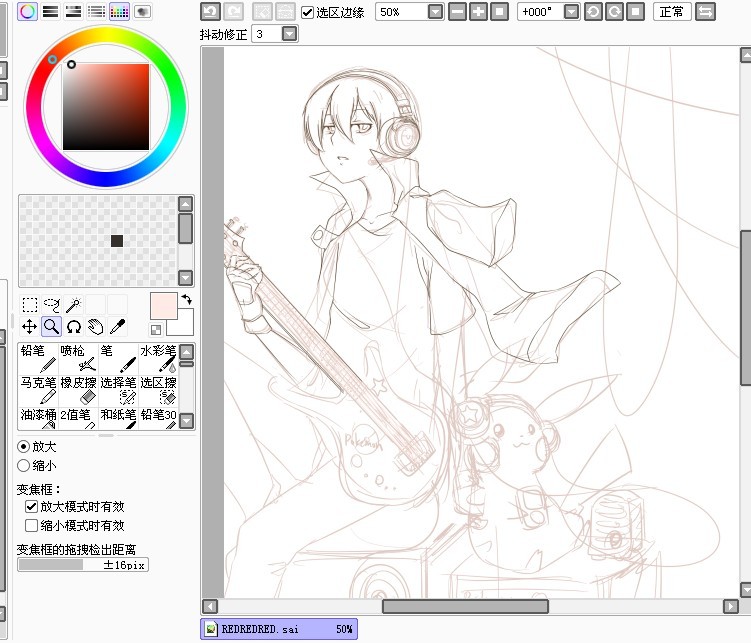Swap foreground and background colors
This screenshot has width=751, height=643.
coord(187,300)
